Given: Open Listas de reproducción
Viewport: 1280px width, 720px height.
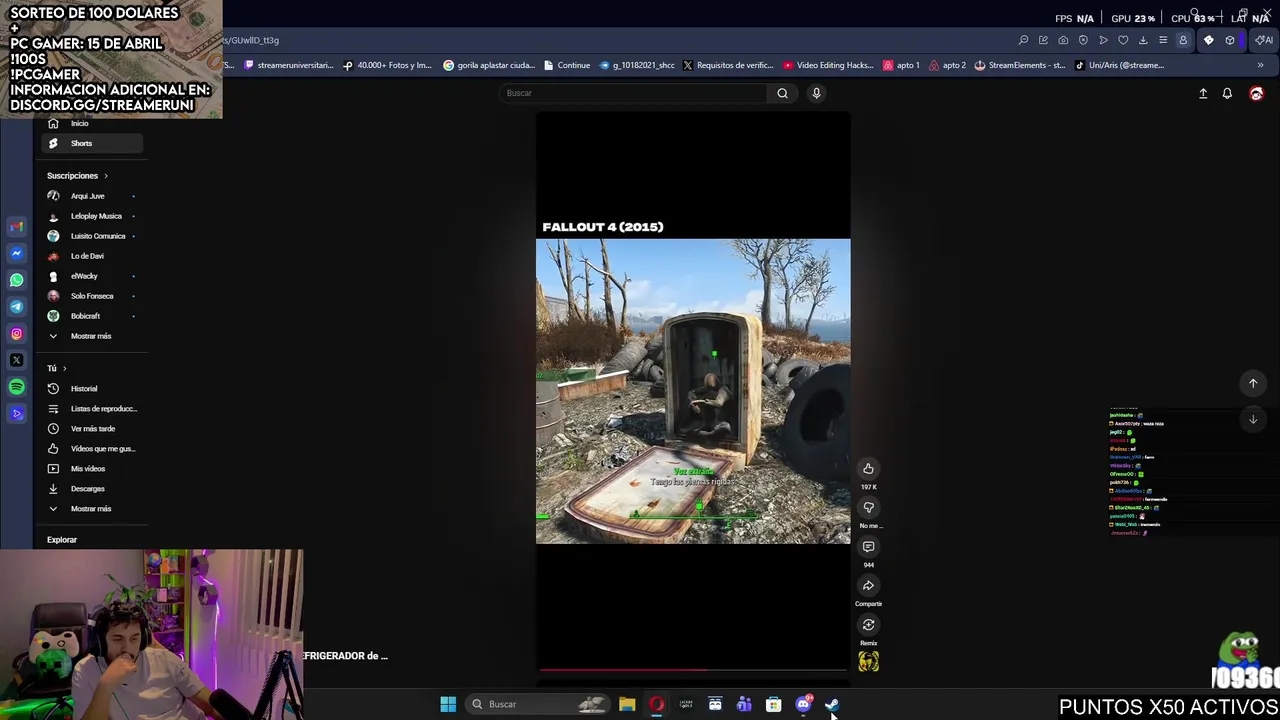Looking at the screenshot, I should (x=92, y=408).
